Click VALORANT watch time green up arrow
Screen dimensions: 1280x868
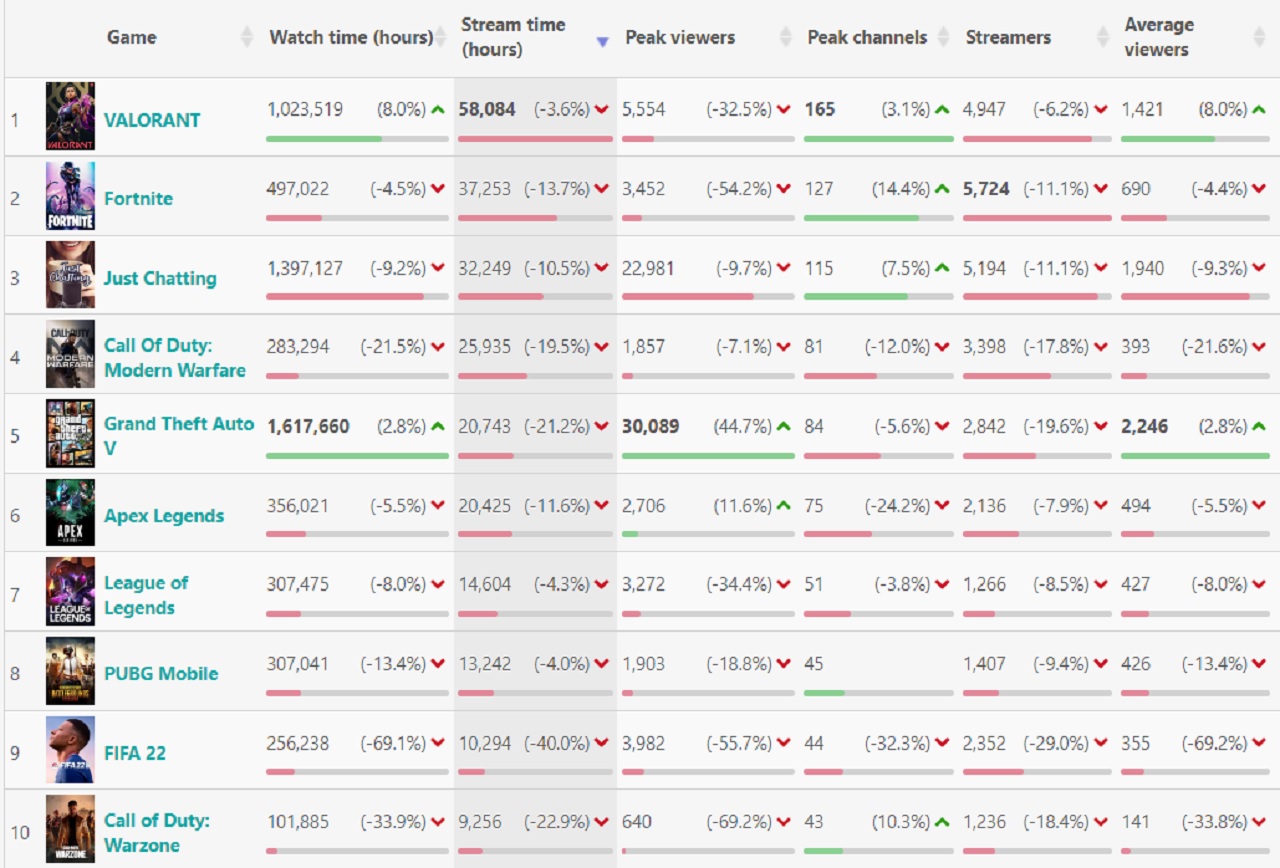438,110
